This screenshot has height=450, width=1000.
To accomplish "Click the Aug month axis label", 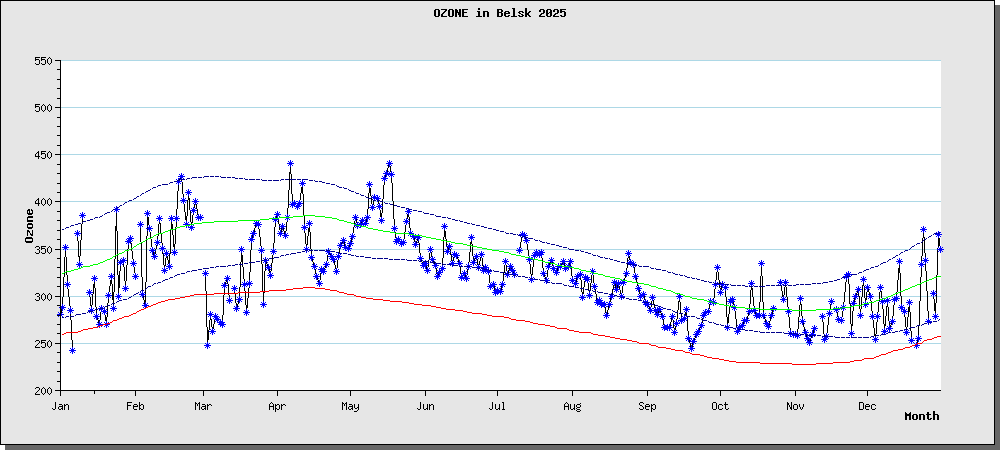I will tap(572, 406).
